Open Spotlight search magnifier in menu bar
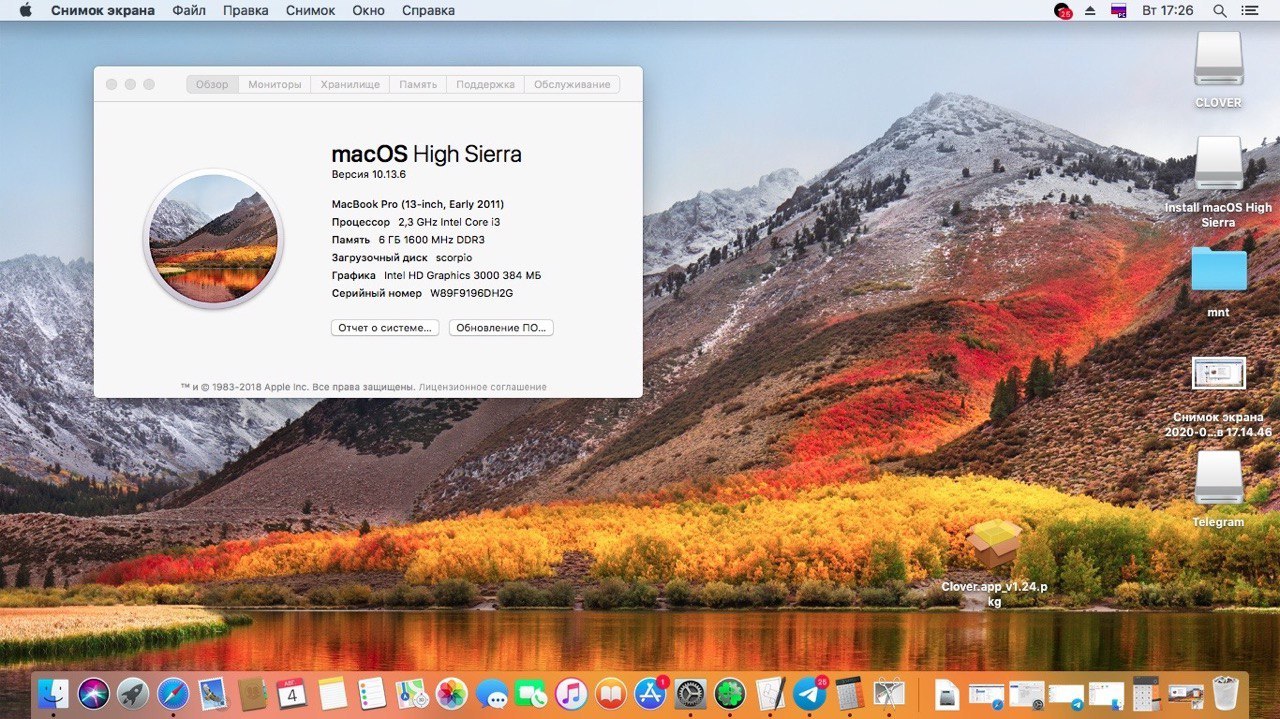The image size is (1280, 719). coord(1220,10)
